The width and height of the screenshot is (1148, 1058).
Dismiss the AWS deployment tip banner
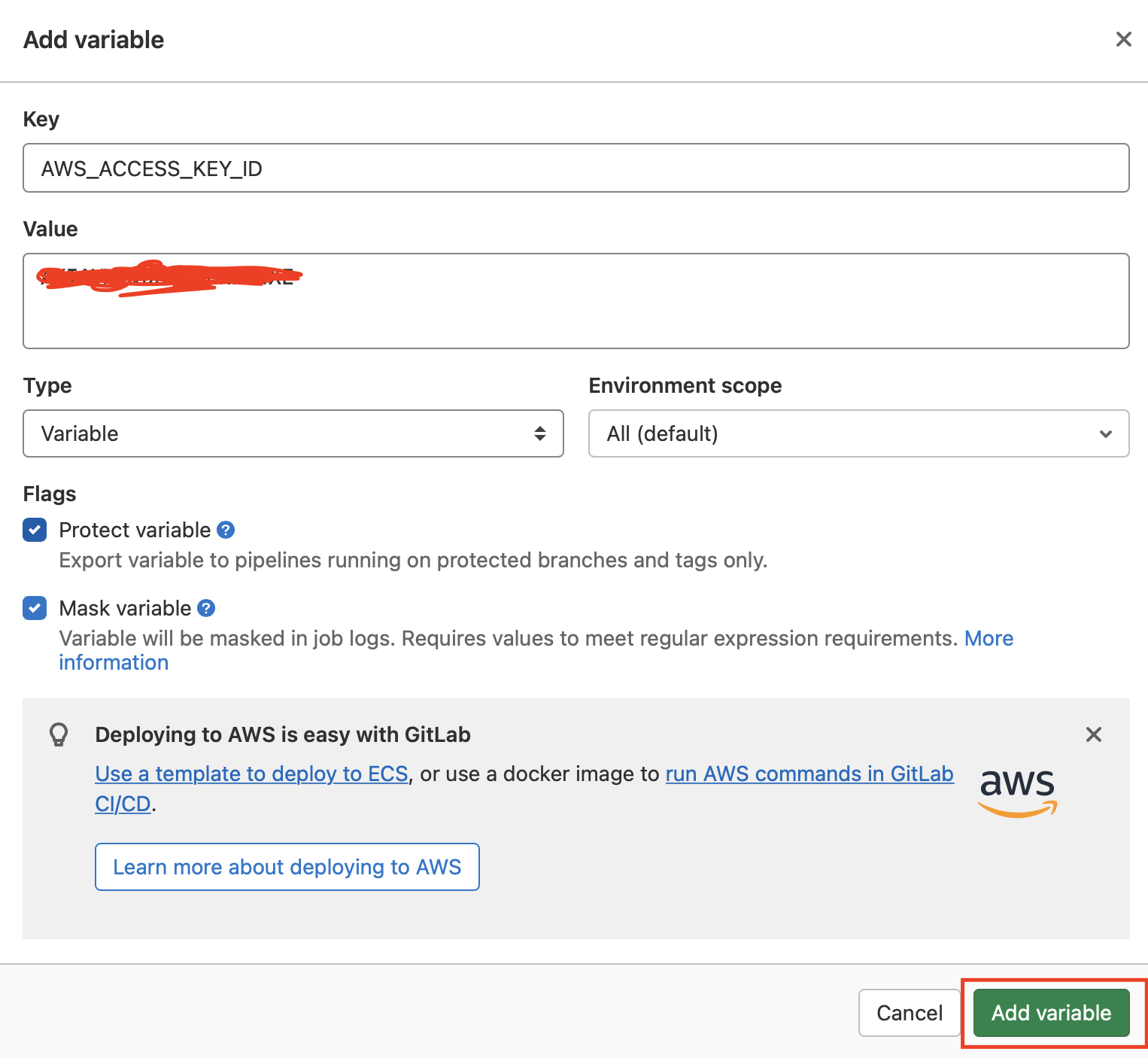pos(1094,734)
